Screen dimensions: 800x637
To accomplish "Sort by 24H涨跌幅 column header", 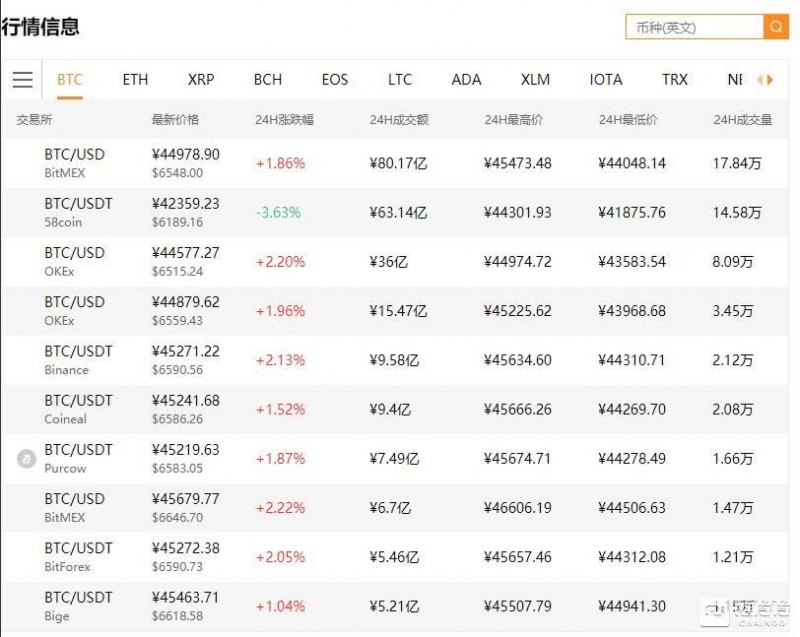I will (284, 120).
